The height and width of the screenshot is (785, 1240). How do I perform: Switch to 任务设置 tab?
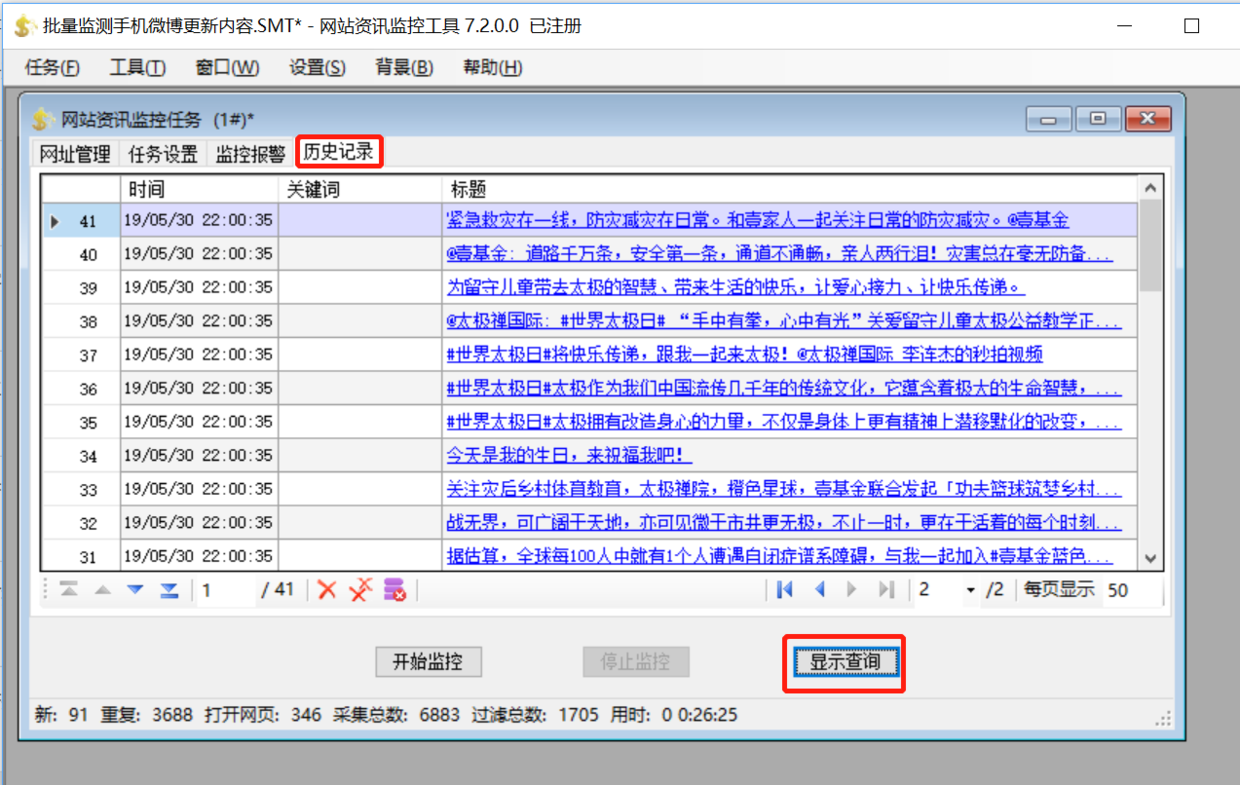163,154
